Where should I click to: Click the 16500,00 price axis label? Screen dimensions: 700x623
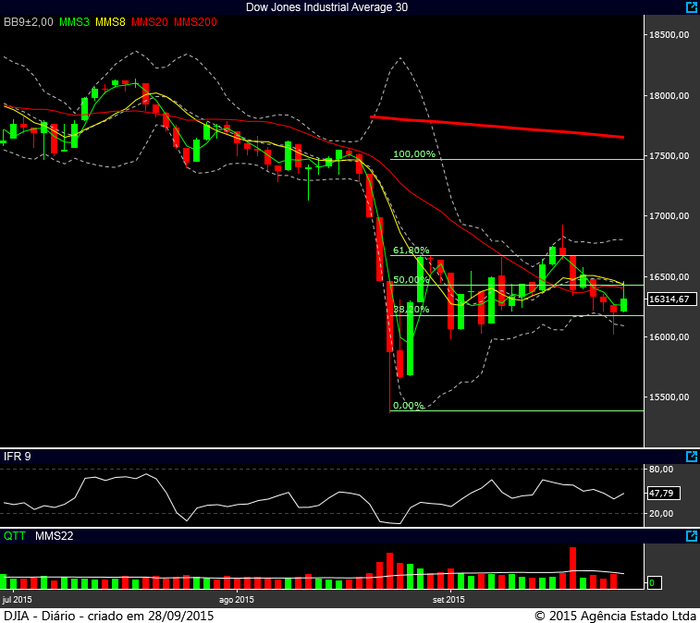pyautogui.click(x=669, y=277)
